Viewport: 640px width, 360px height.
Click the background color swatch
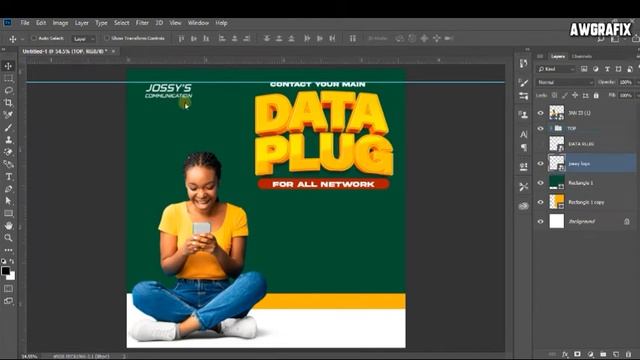12,277
